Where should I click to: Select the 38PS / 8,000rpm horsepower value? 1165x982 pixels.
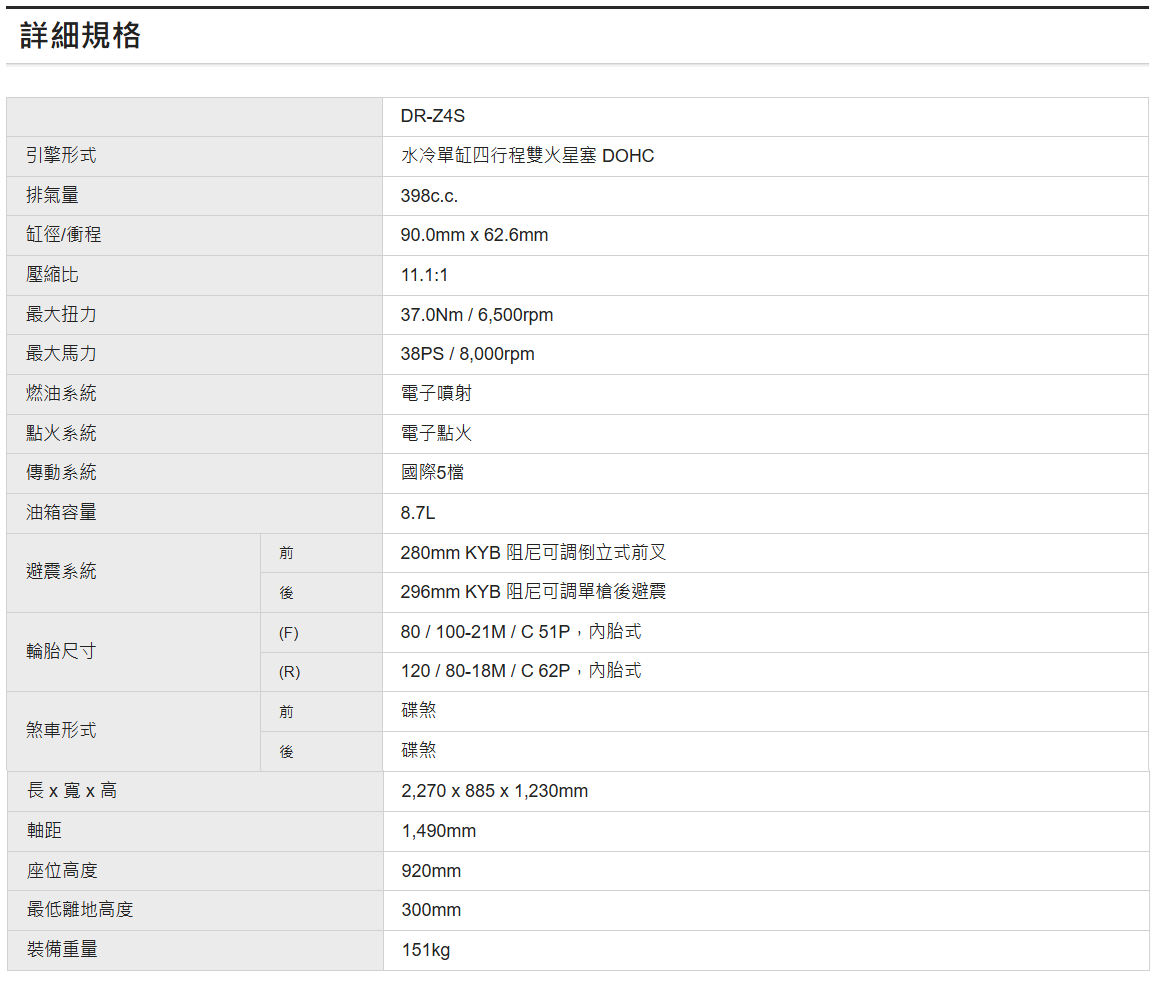(x=467, y=354)
